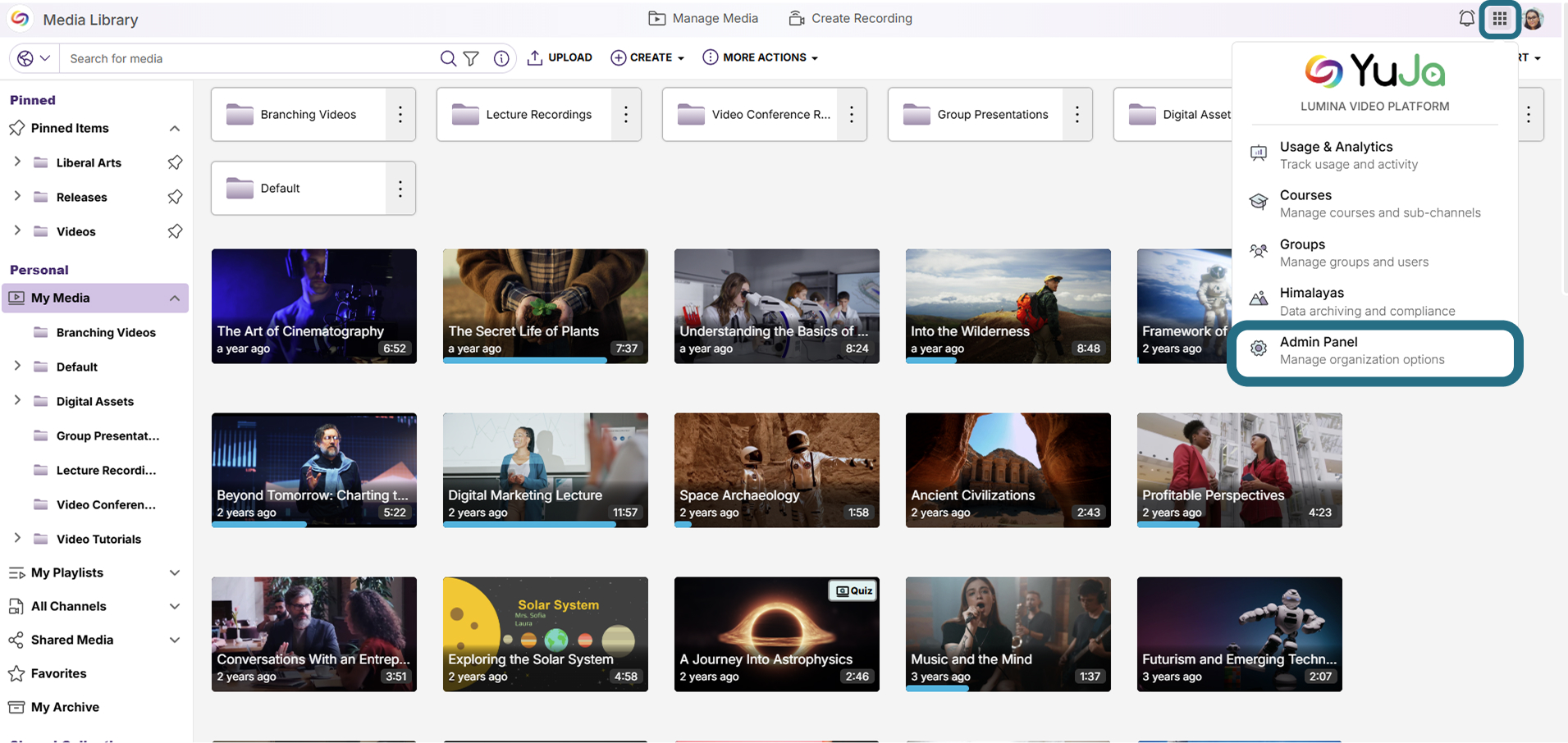
Task: Open Music and the Mind video
Action: pyautogui.click(x=1008, y=634)
